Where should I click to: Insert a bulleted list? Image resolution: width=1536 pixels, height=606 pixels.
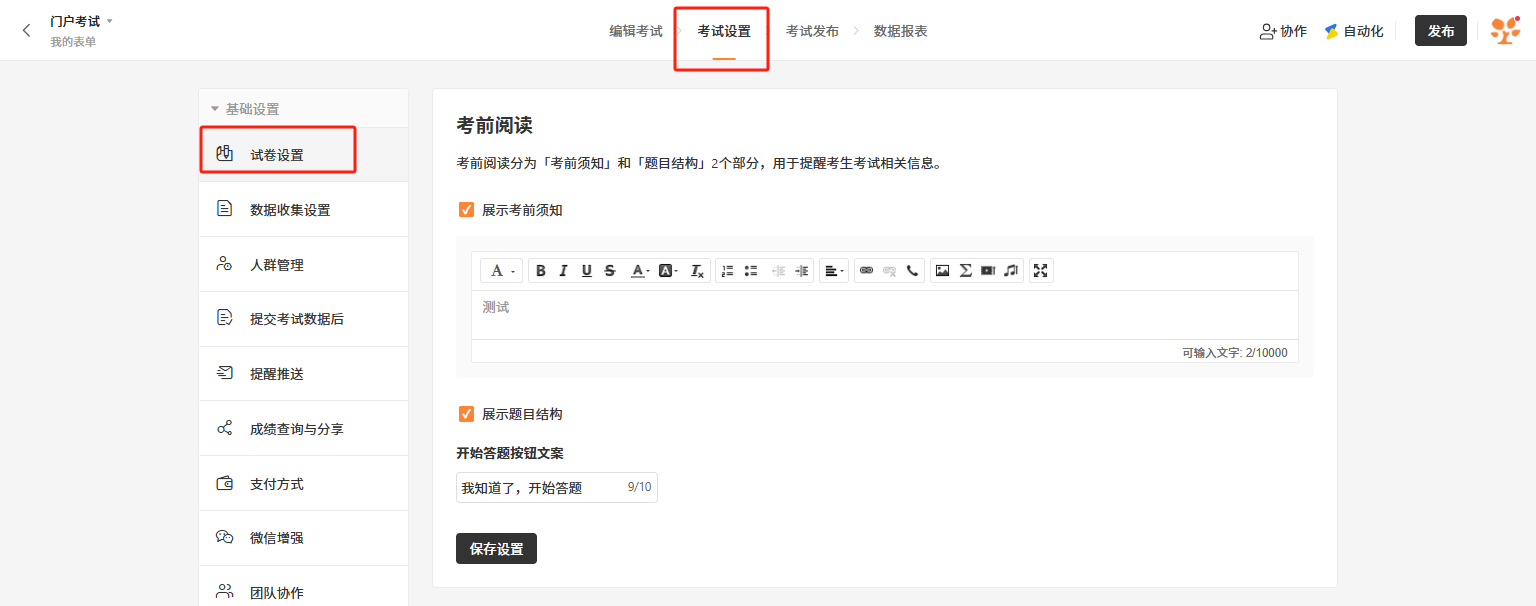click(751, 271)
